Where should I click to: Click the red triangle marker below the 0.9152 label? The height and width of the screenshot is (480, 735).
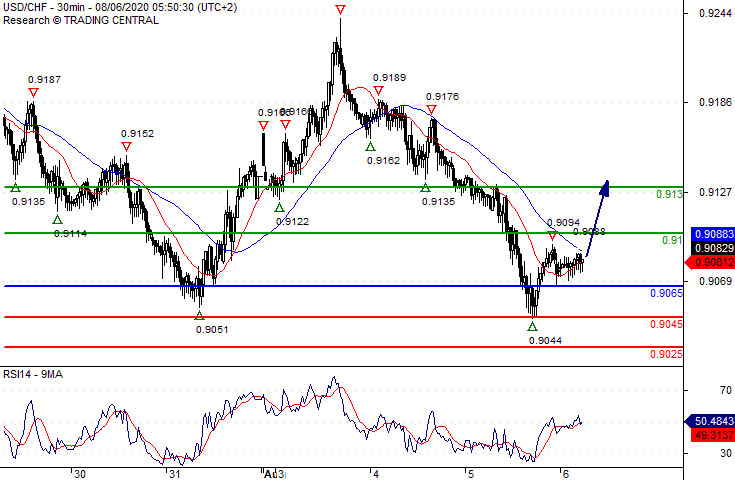click(126, 147)
